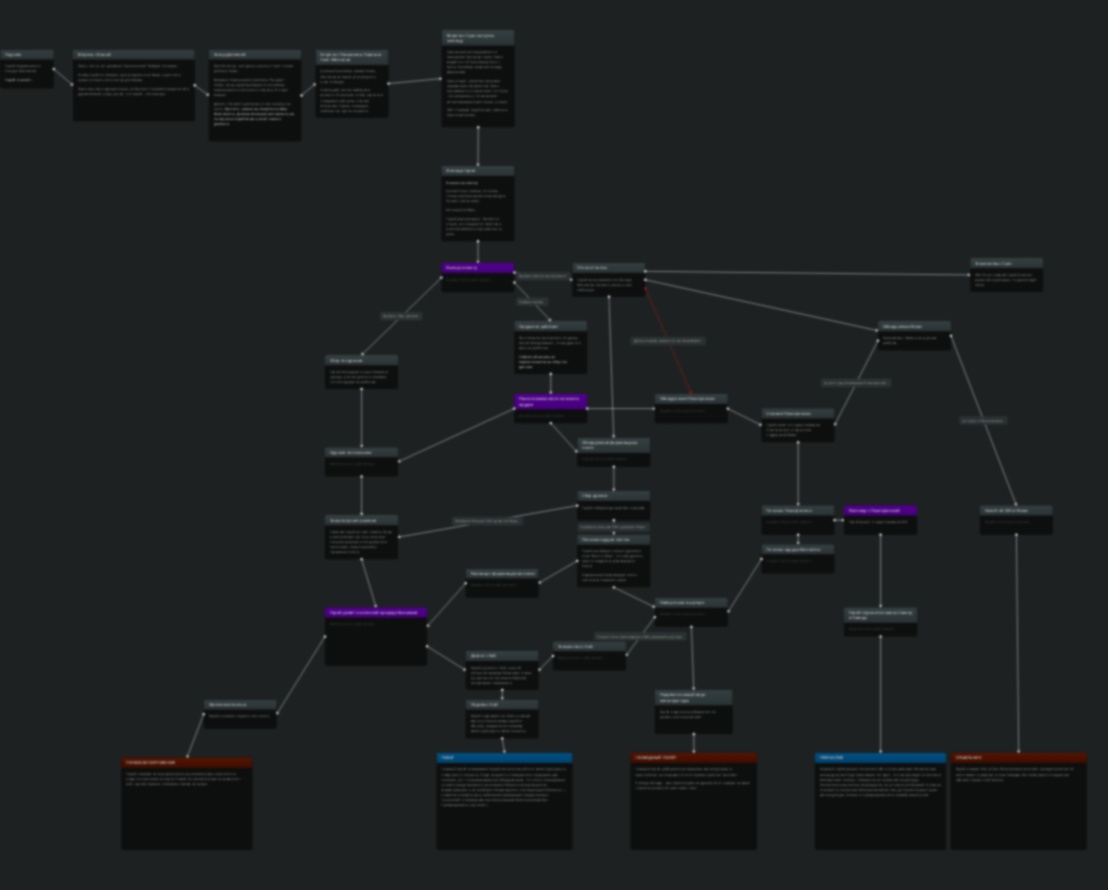The image size is (1108, 890).
Task: Select the red node between the two blue nodes
Action: [694, 801]
